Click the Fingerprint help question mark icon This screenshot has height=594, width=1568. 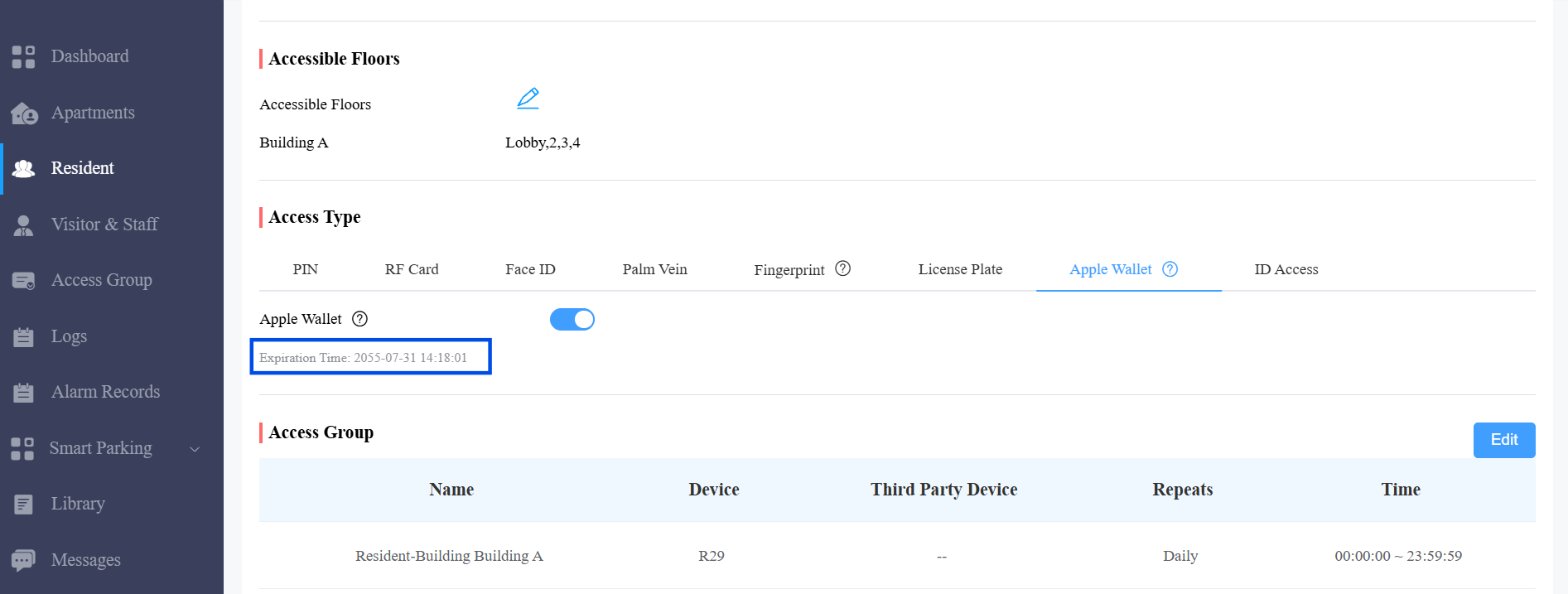pyautogui.click(x=842, y=268)
